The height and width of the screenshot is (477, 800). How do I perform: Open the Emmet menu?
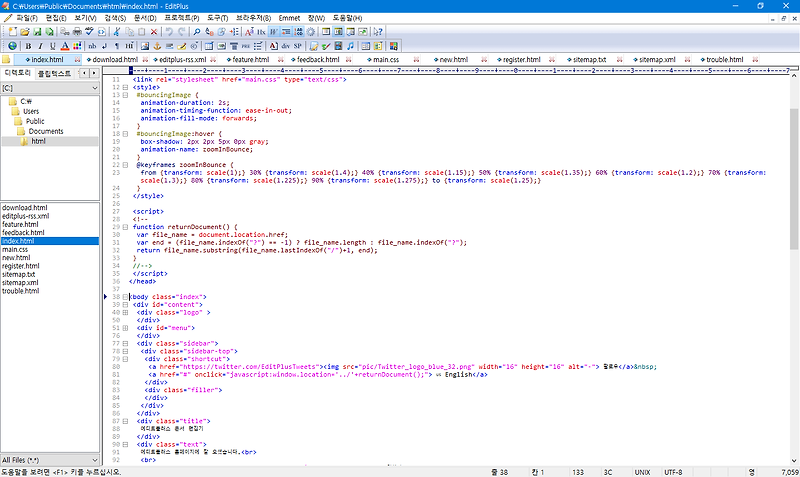click(290, 18)
